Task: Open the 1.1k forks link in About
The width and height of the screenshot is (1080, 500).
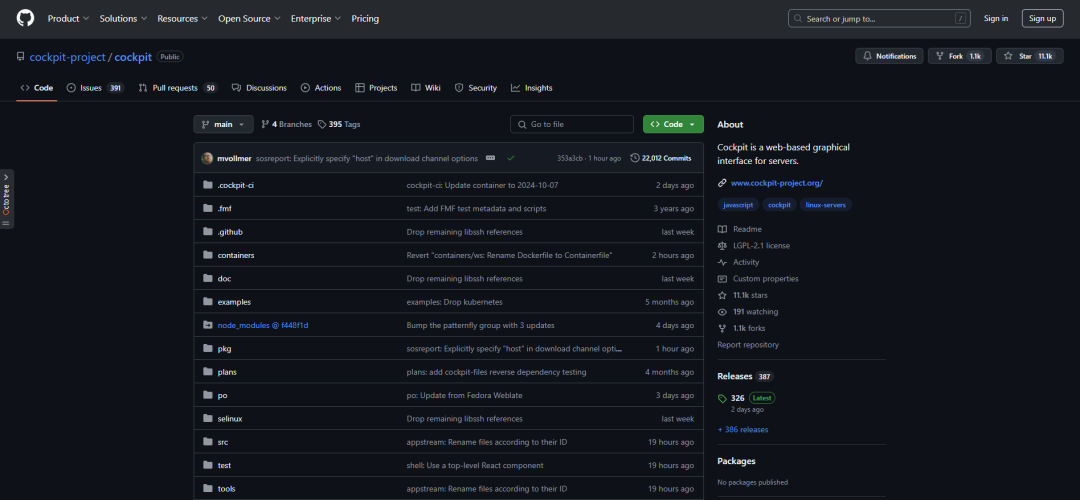Action: click(741, 328)
